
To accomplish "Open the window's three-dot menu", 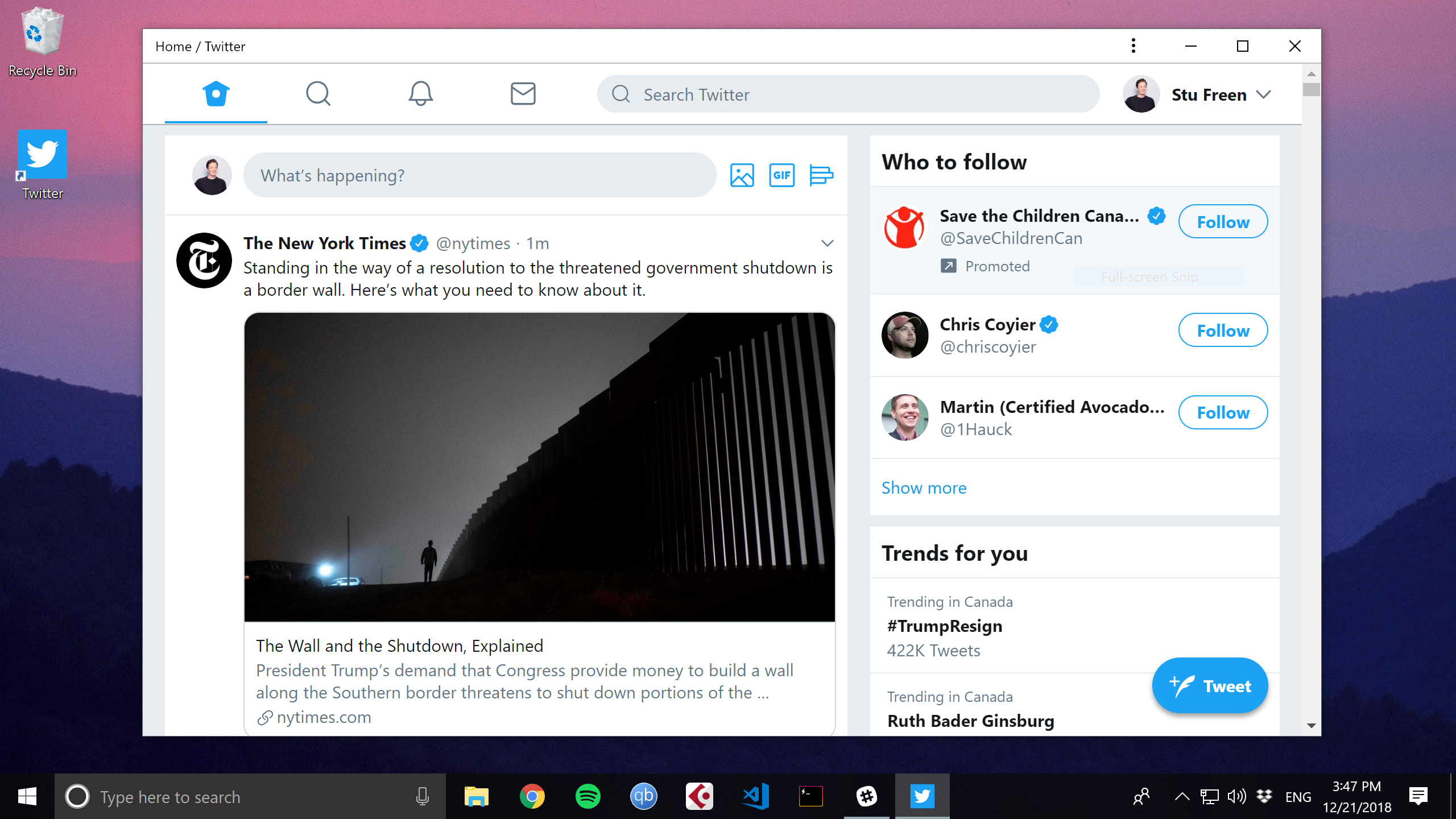I will (1134, 46).
